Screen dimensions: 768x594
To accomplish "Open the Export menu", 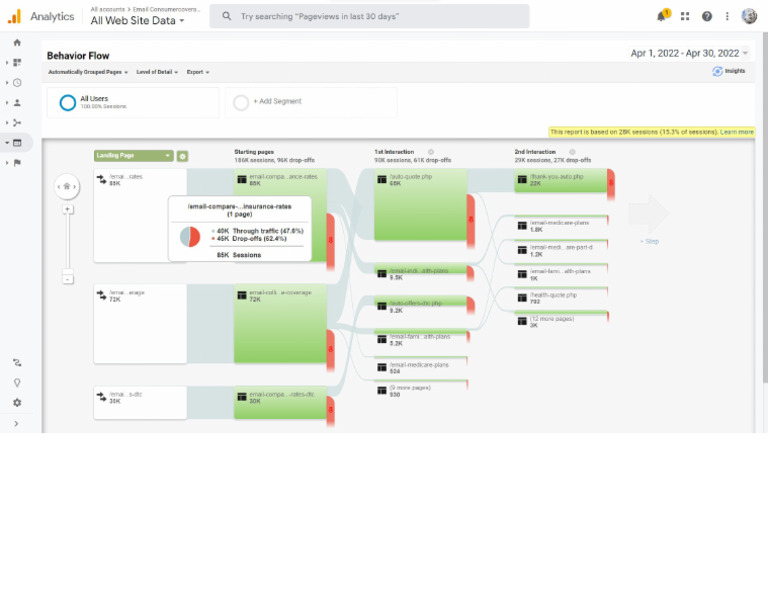I will pyautogui.click(x=198, y=72).
